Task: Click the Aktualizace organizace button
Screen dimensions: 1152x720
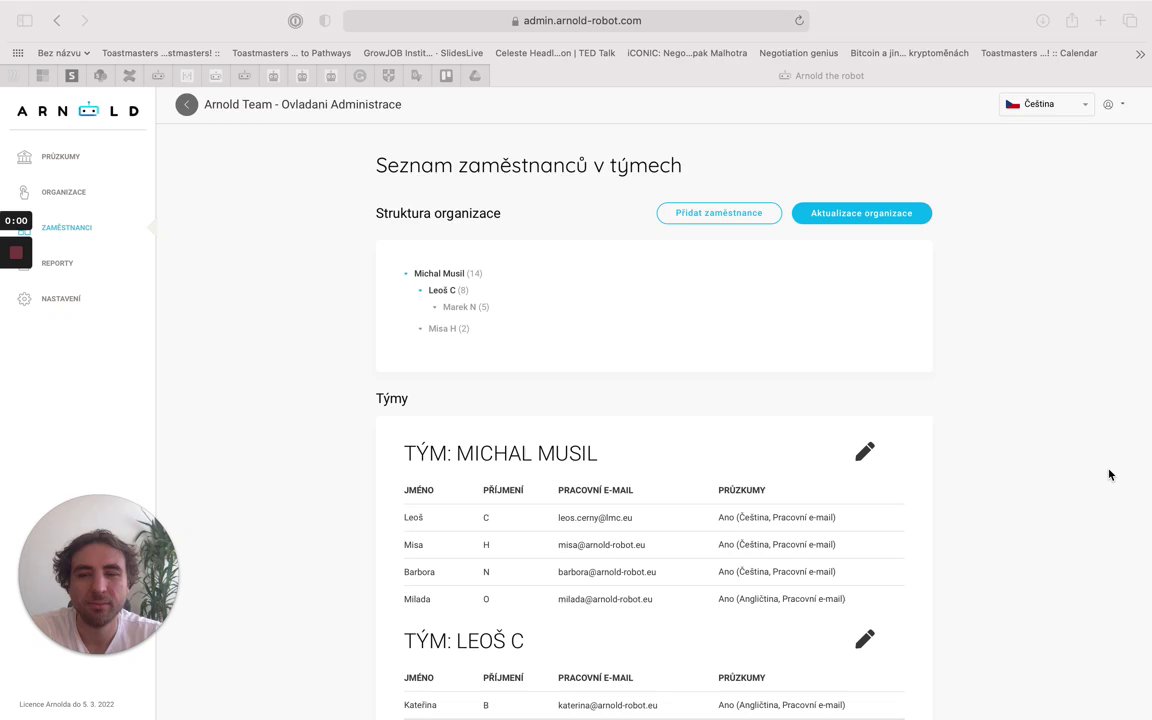Action: tap(861, 213)
